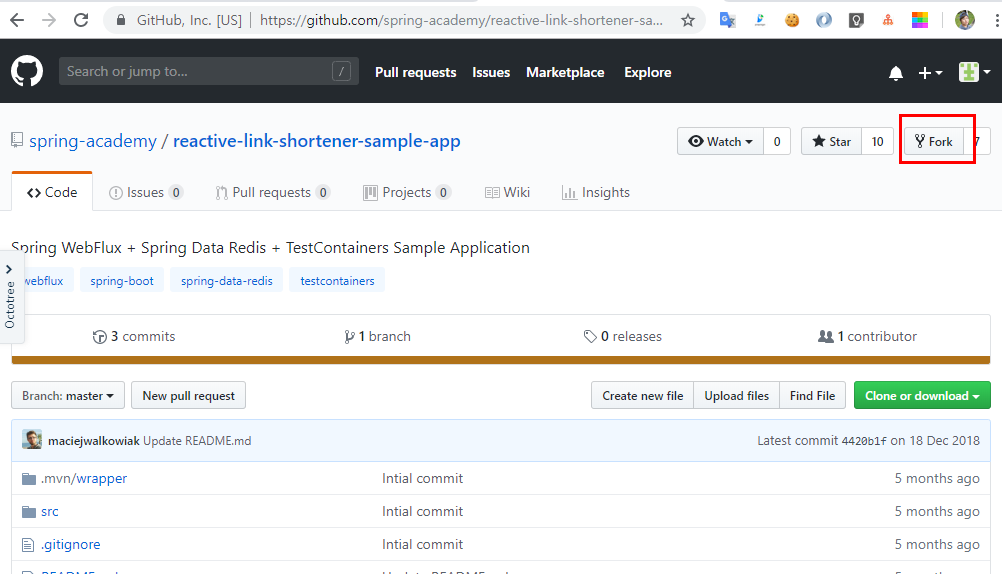Click the browser reload icon
1002x574 pixels.
coord(81,20)
